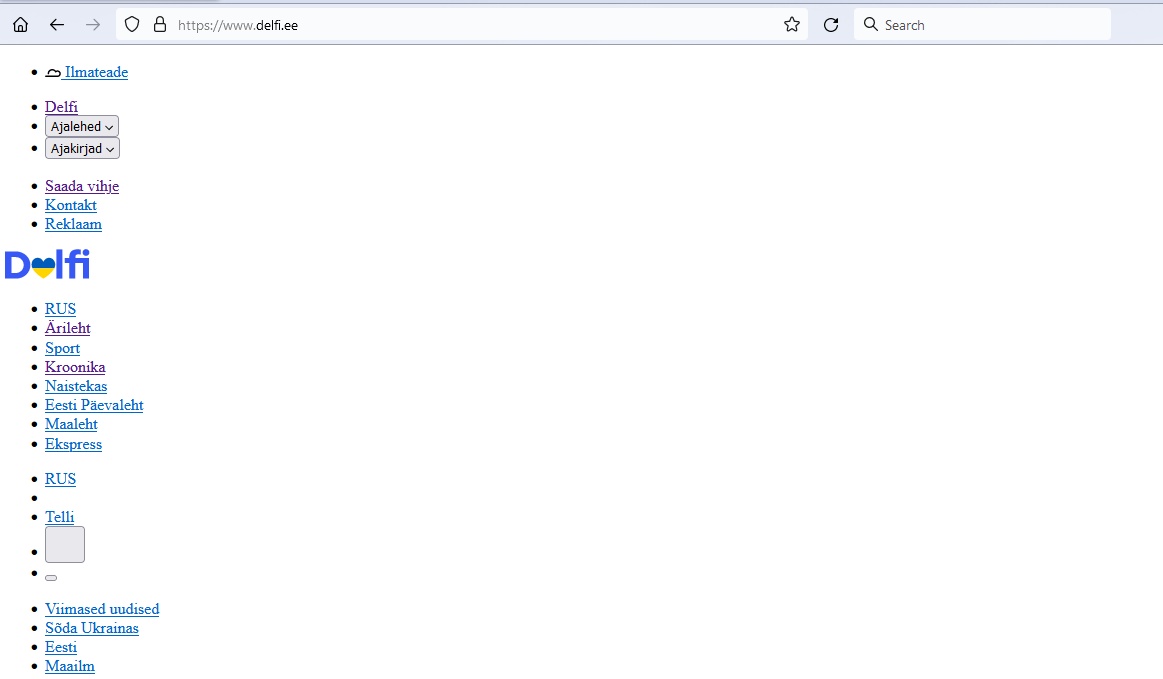Go back using the back arrow

(x=57, y=25)
